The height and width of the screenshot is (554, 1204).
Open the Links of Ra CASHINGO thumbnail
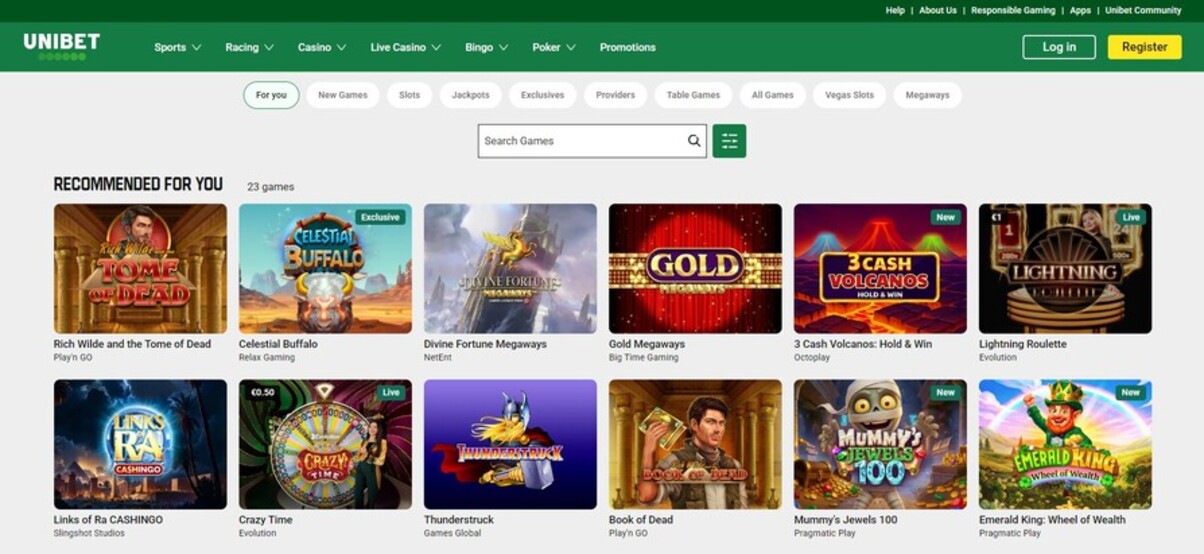[140, 444]
